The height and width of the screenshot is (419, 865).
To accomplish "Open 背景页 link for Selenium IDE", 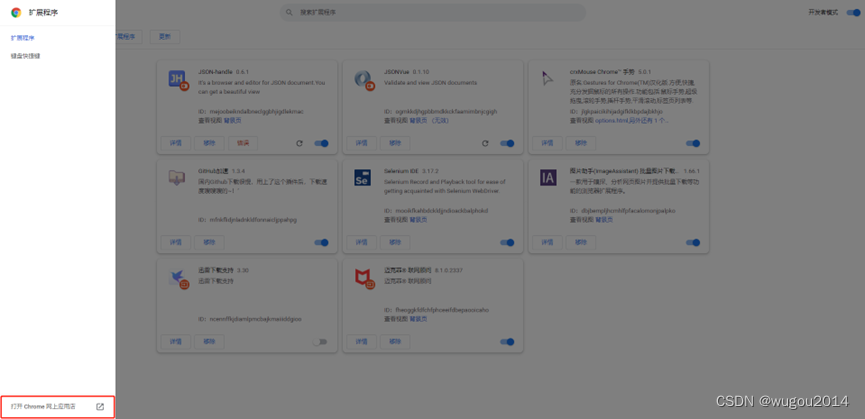I will 418,219.
